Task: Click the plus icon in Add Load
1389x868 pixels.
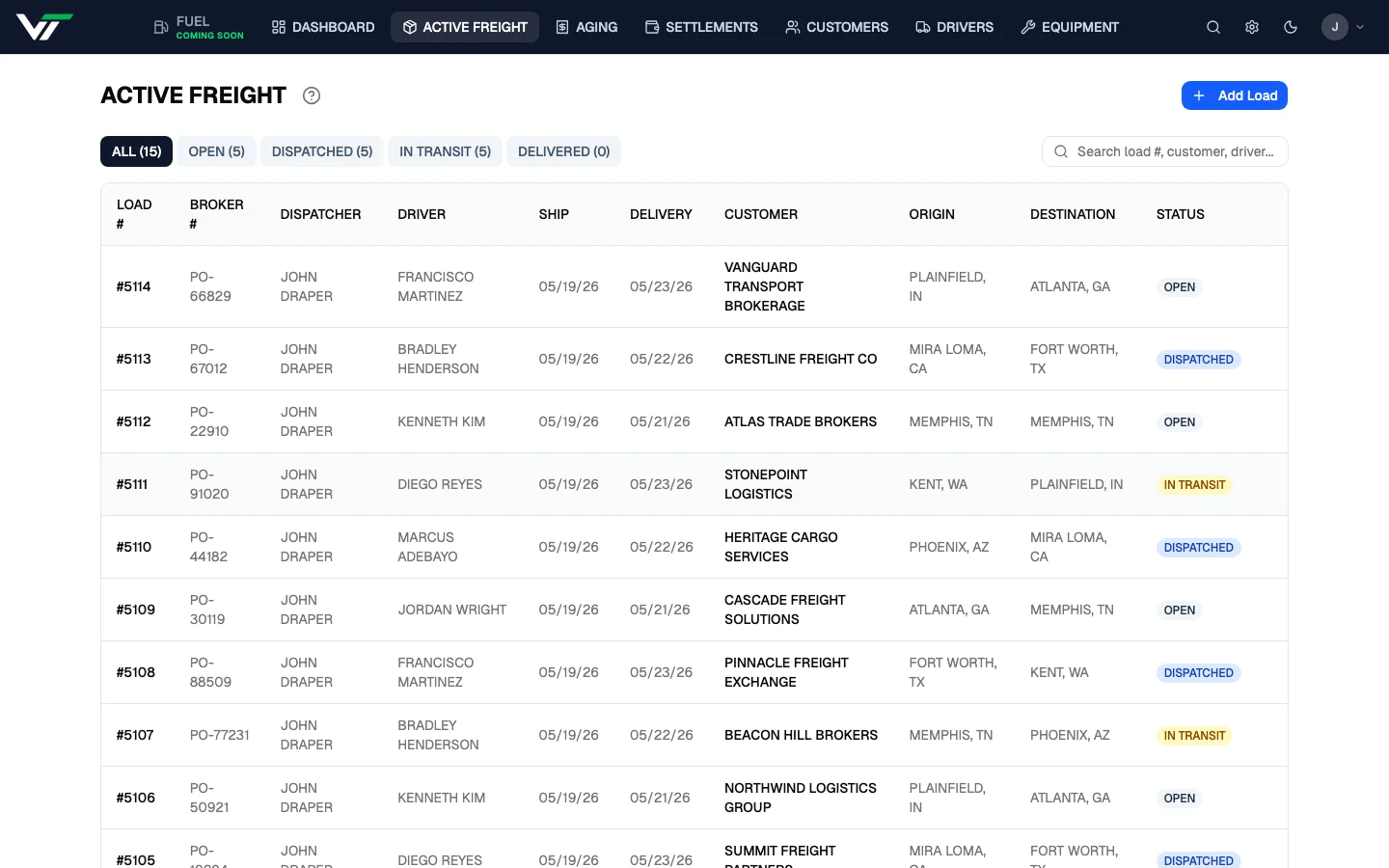Action: point(1199,95)
